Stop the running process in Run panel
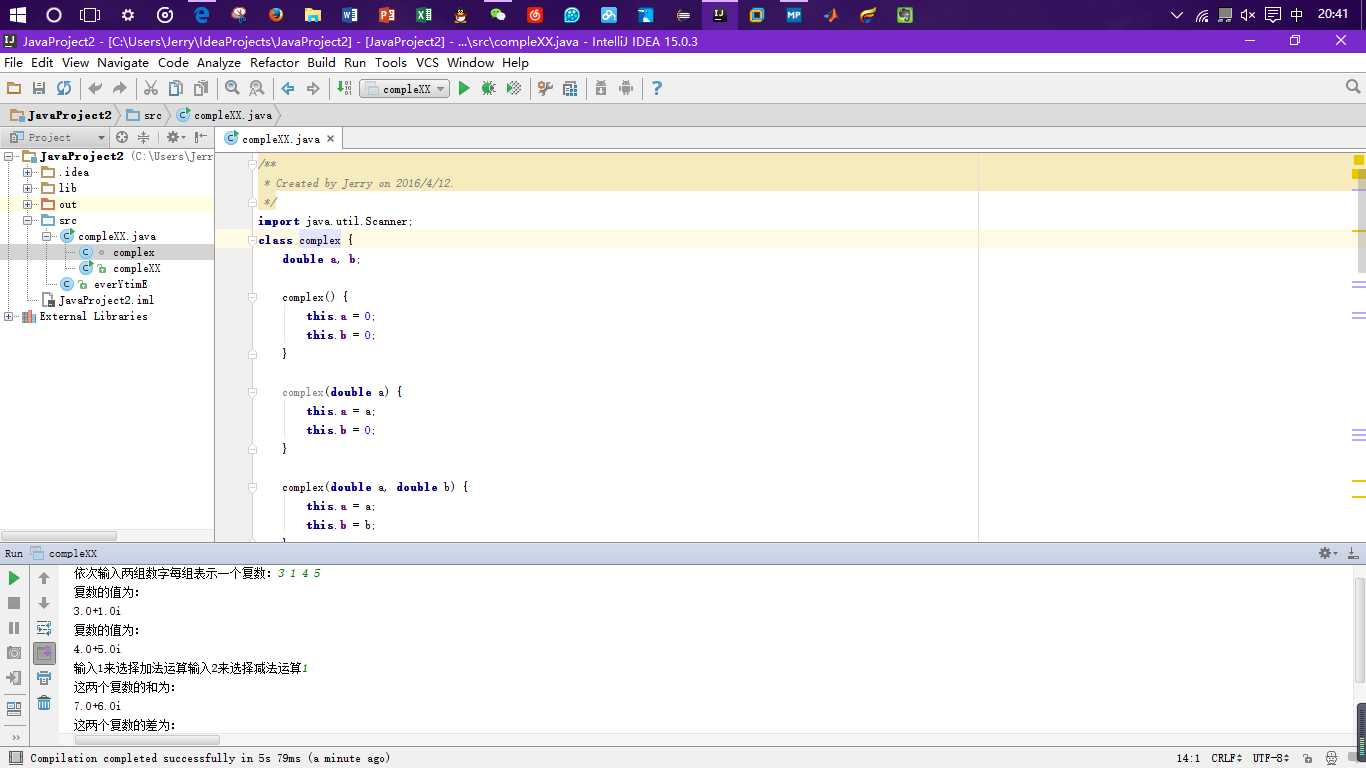This screenshot has width=1366, height=768. pos(14,603)
